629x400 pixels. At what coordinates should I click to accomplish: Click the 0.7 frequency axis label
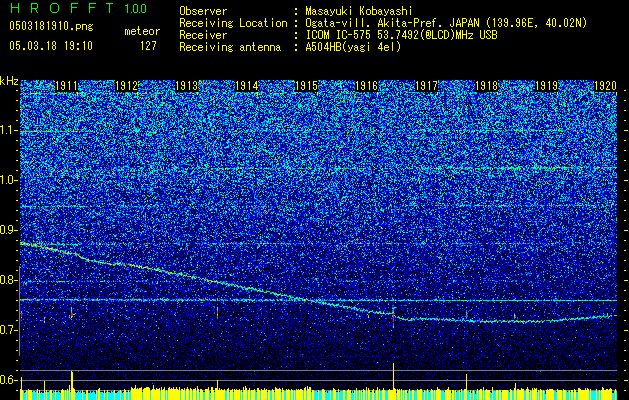[9, 330]
